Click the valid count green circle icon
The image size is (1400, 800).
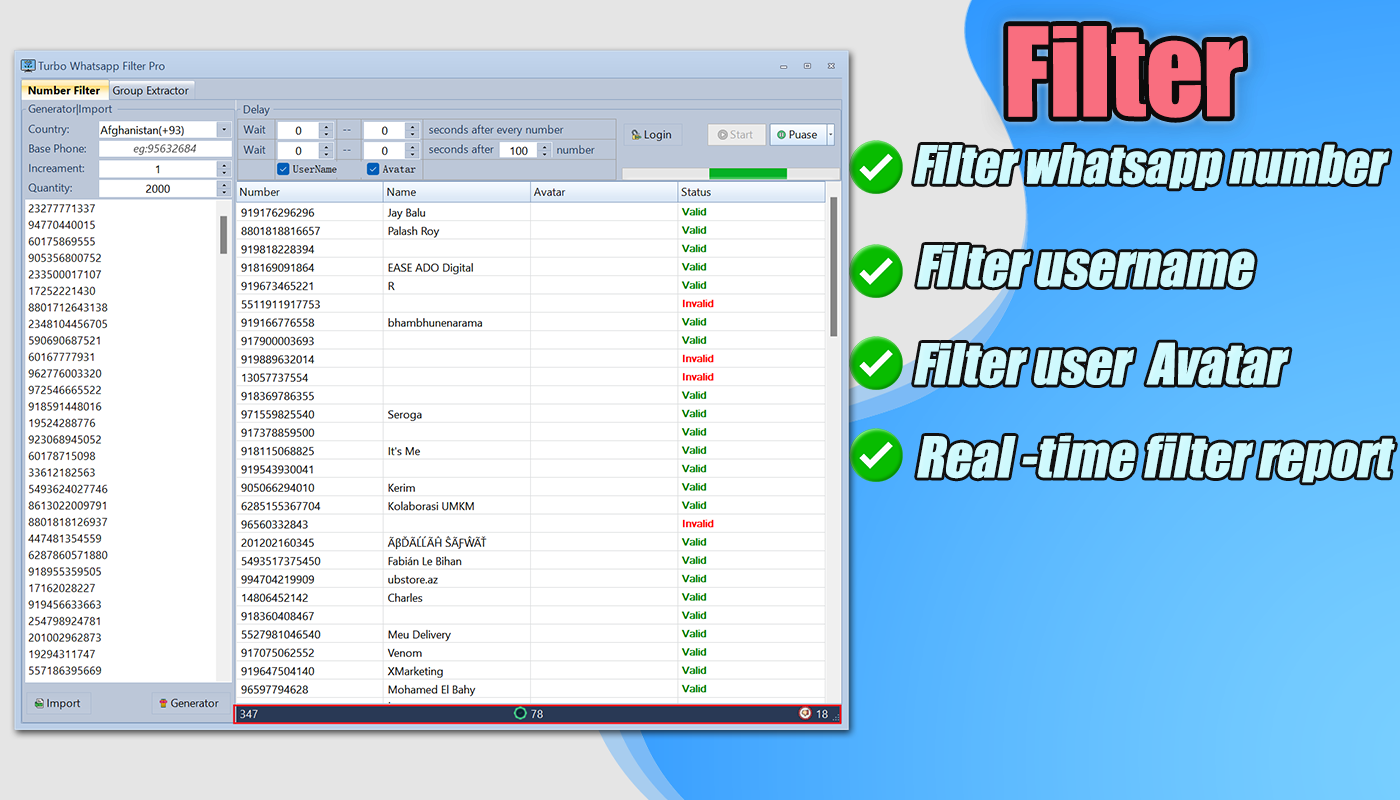point(520,713)
